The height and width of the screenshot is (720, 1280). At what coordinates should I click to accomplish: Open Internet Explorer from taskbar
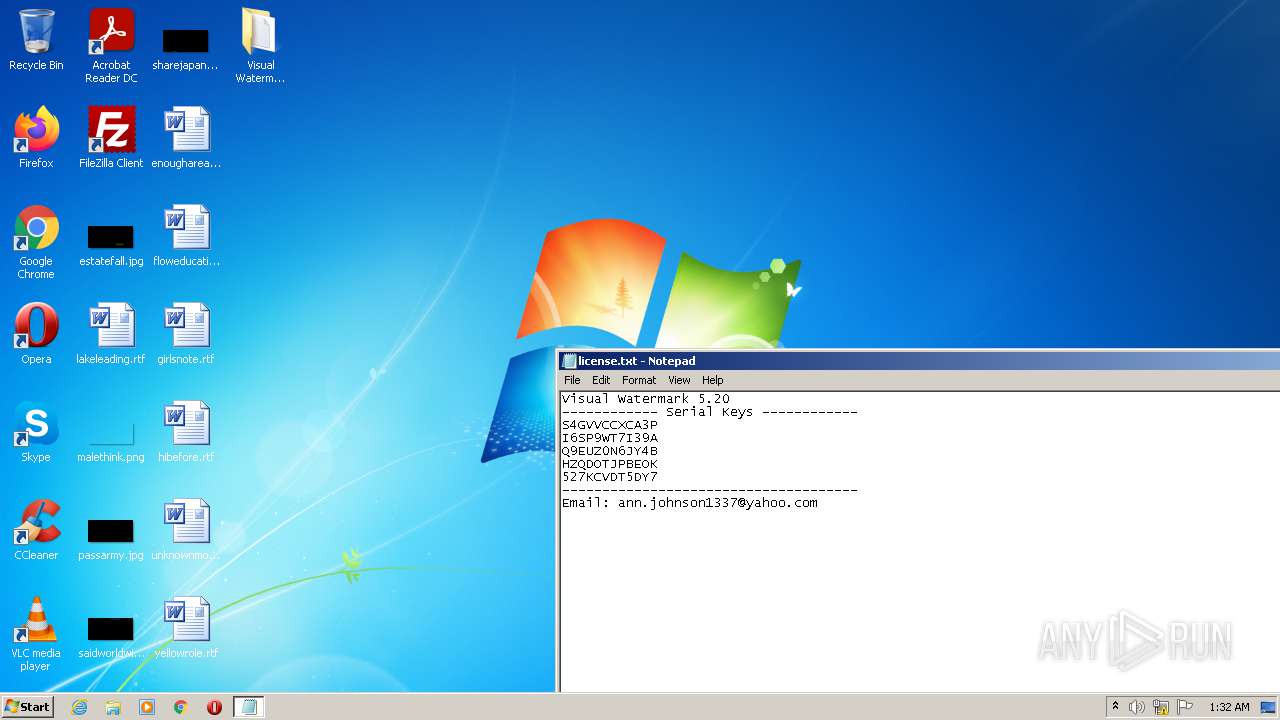(80, 707)
